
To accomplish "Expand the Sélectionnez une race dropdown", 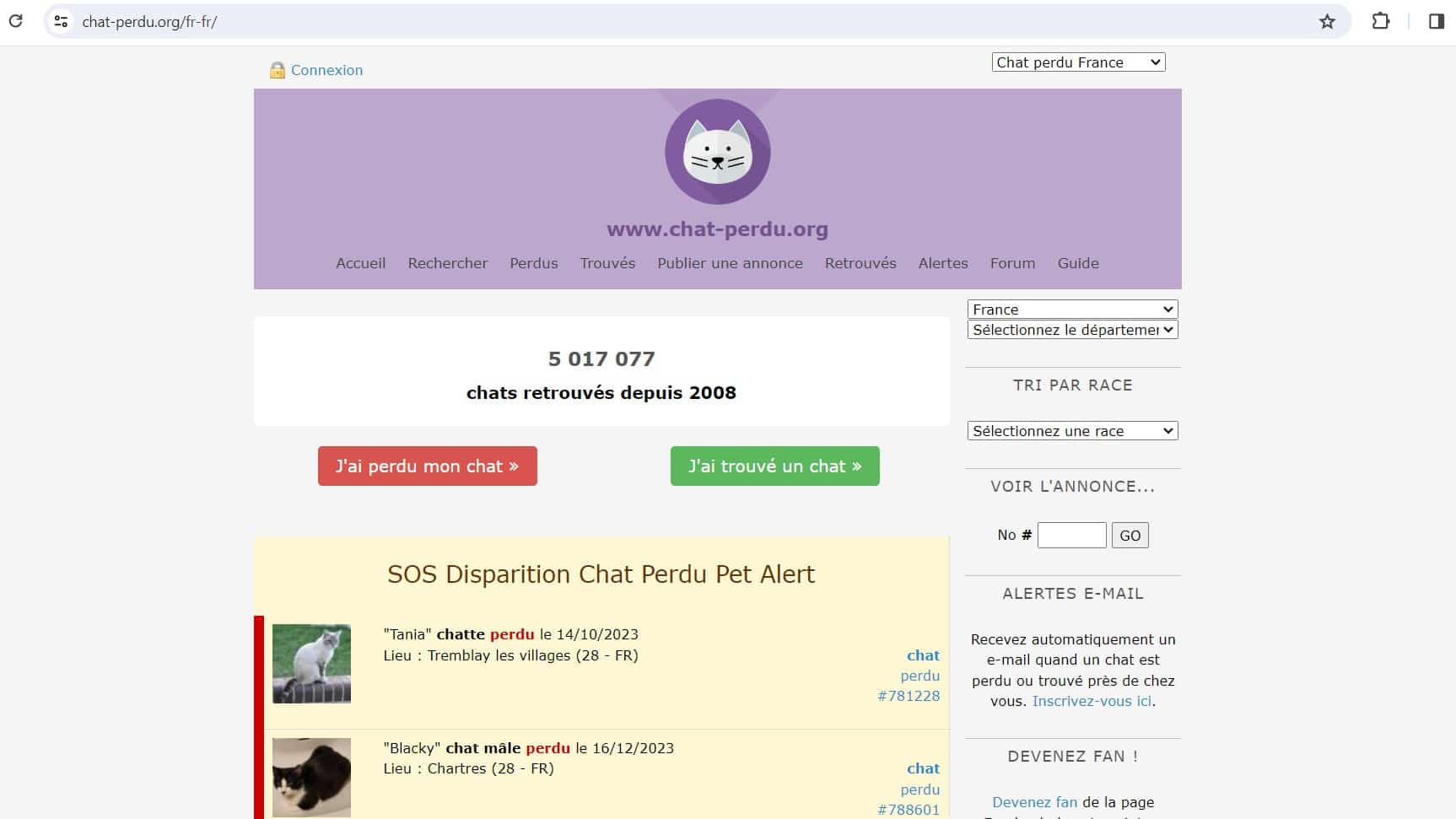I will 1072,431.
